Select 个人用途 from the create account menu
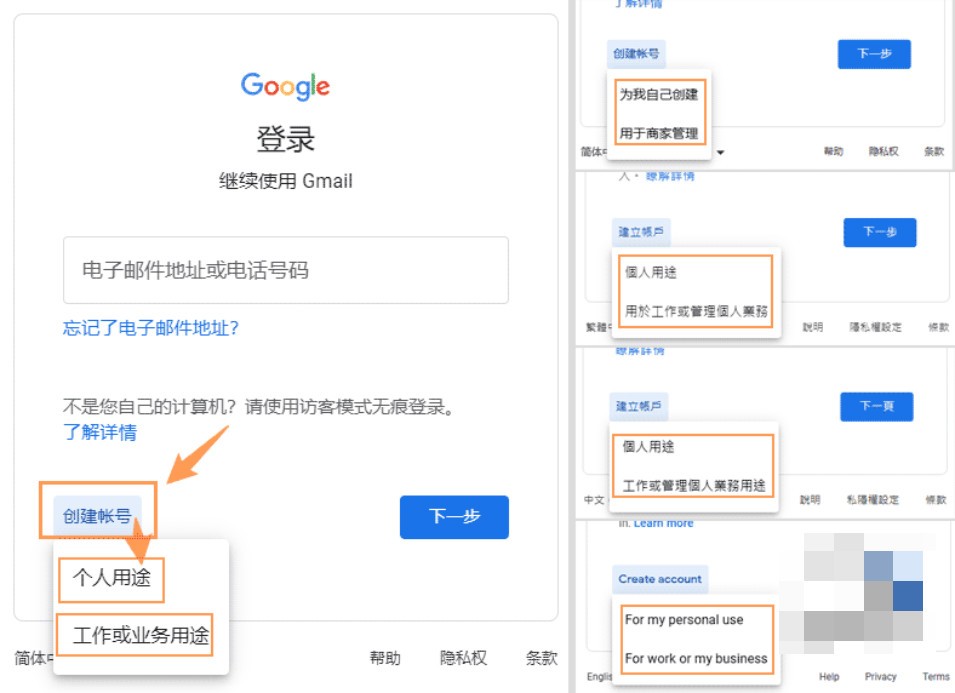The width and height of the screenshot is (955, 693). pyautogui.click(x=112, y=577)
